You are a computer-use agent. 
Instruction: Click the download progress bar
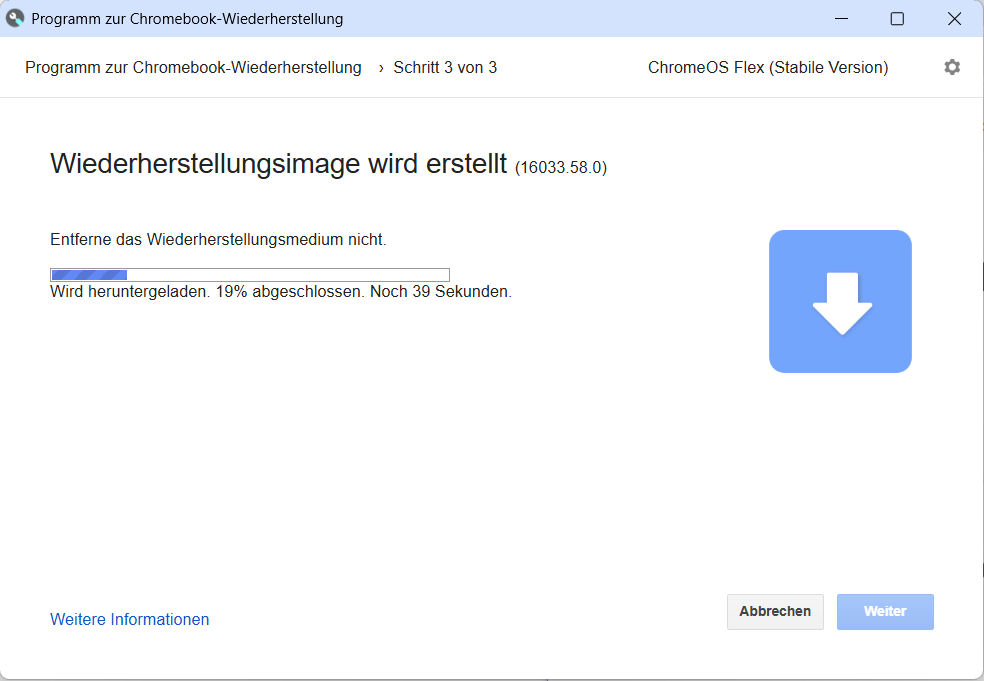250,275
